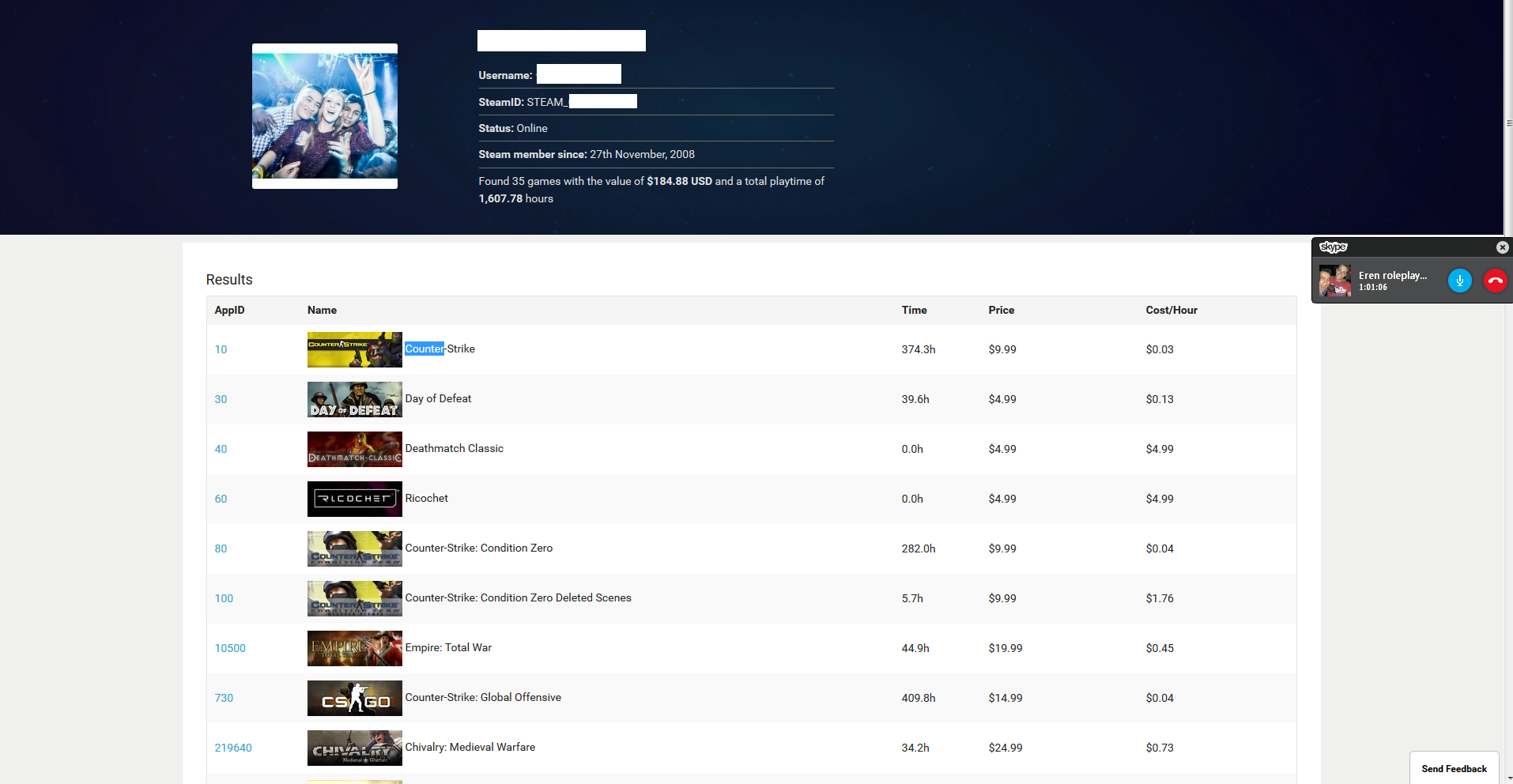Open AppID 40 link
The image size is (1513, 784).
(x=221, y=449)
